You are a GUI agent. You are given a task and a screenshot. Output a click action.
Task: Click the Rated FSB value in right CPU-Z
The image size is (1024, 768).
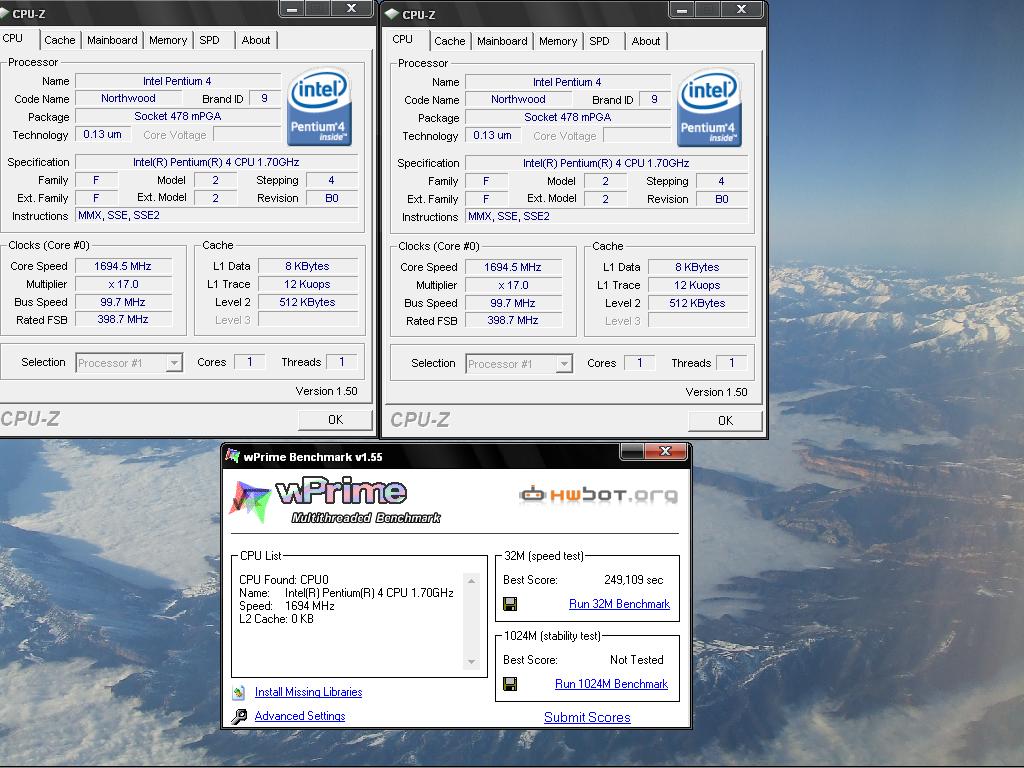tap(513, 321)
